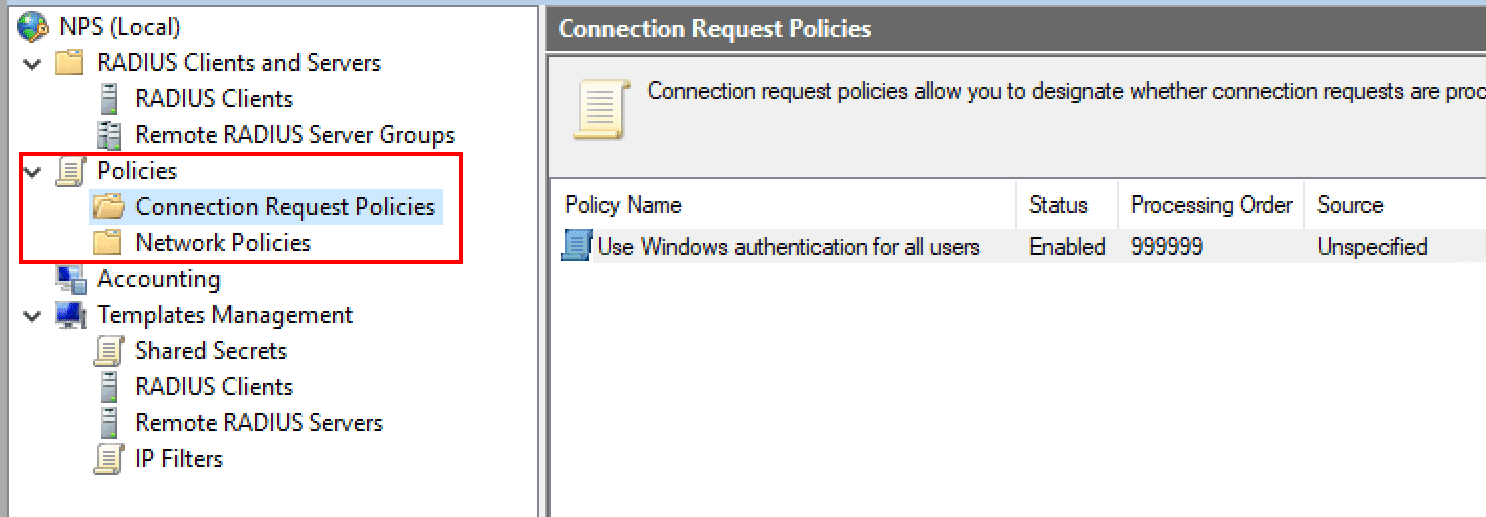Click the Policies scroll icon
Viewport: 1486px width, 517px height.
(69, 171)
